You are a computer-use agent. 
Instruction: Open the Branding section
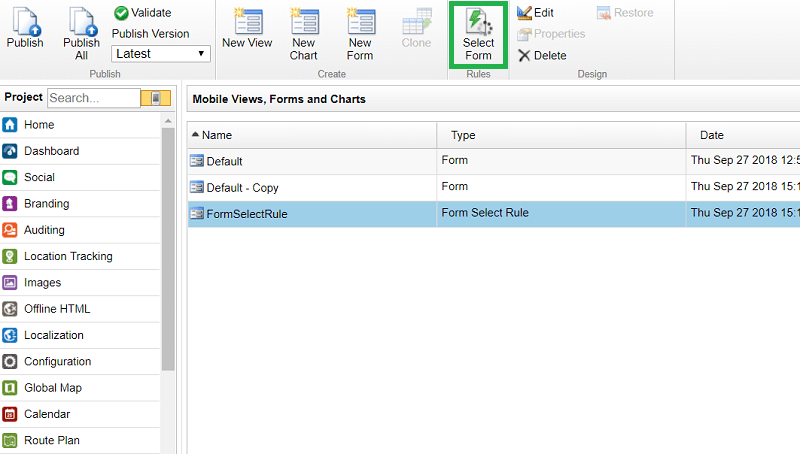point(80,204)
